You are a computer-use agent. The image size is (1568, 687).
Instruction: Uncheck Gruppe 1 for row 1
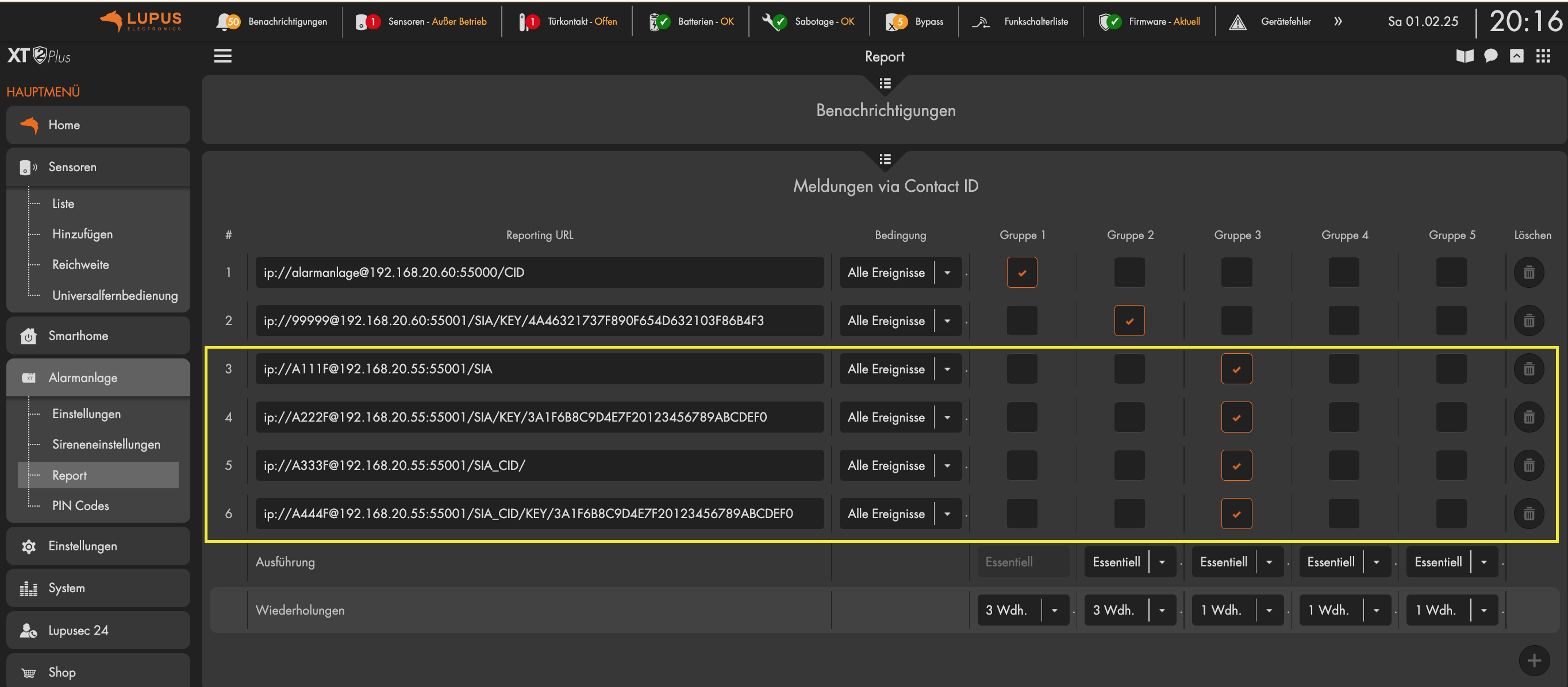1021,272
